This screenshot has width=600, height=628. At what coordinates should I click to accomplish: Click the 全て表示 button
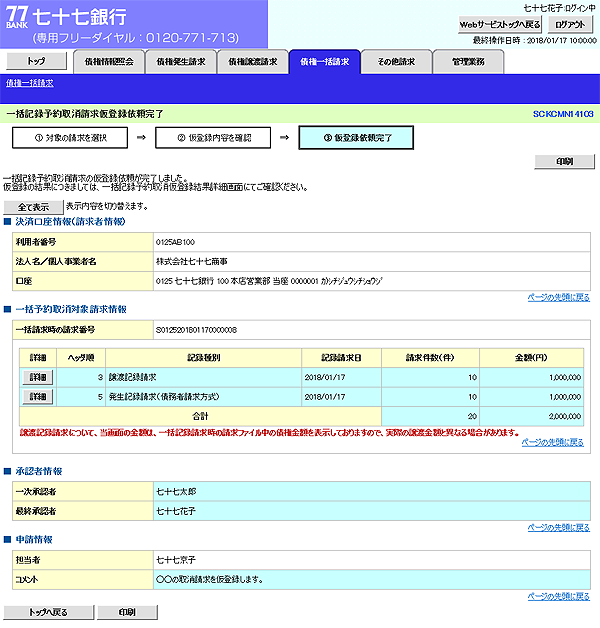pos(33,207)
